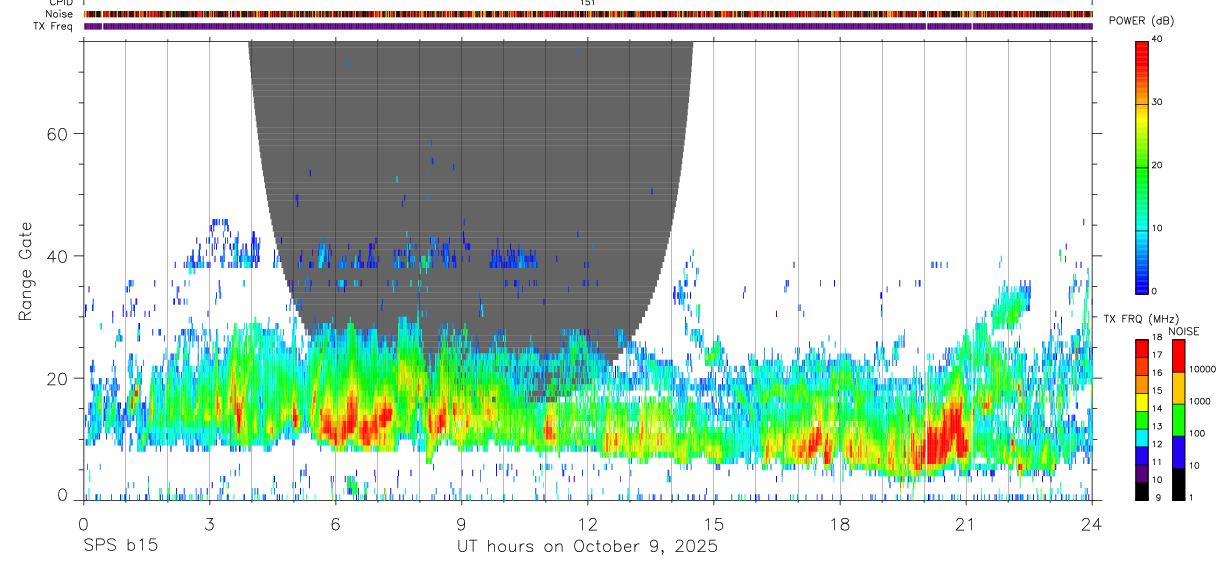Viewport: 1228px width, 567px height.
Task: Click the purple TX Freq strip at top
Action: 588,26
